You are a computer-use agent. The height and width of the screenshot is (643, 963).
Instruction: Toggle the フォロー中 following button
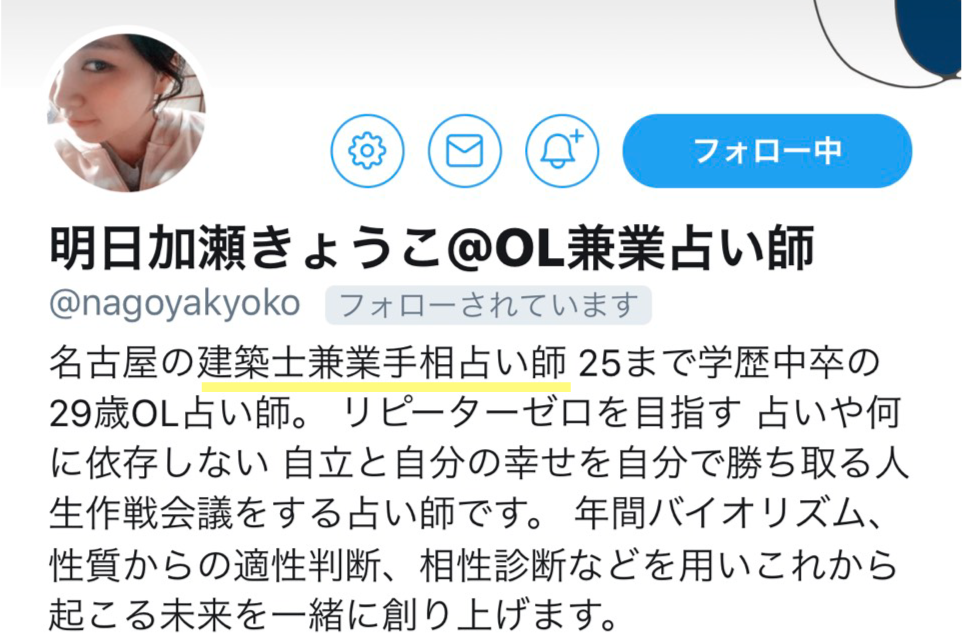tap(767, 150)
